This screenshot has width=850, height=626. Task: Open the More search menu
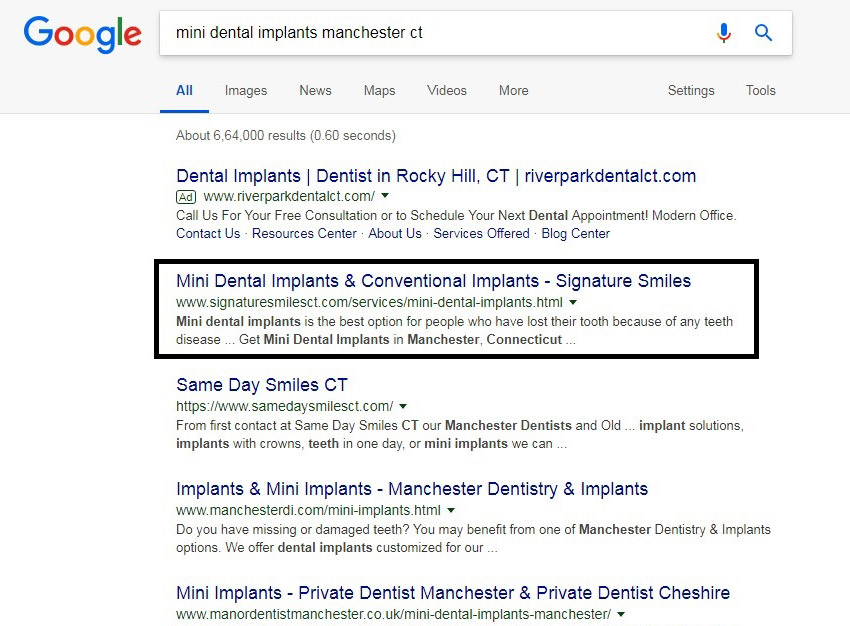point(513,91)
